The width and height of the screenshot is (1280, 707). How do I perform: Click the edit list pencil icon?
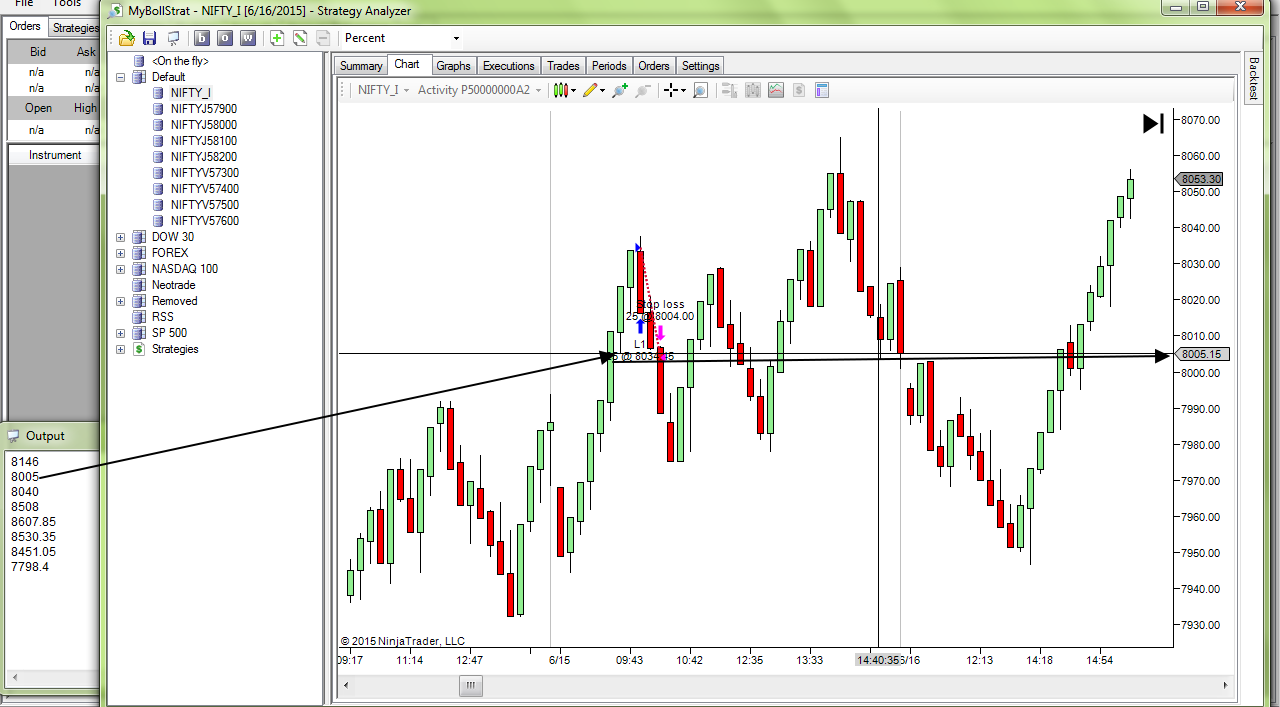pos(299,38)
